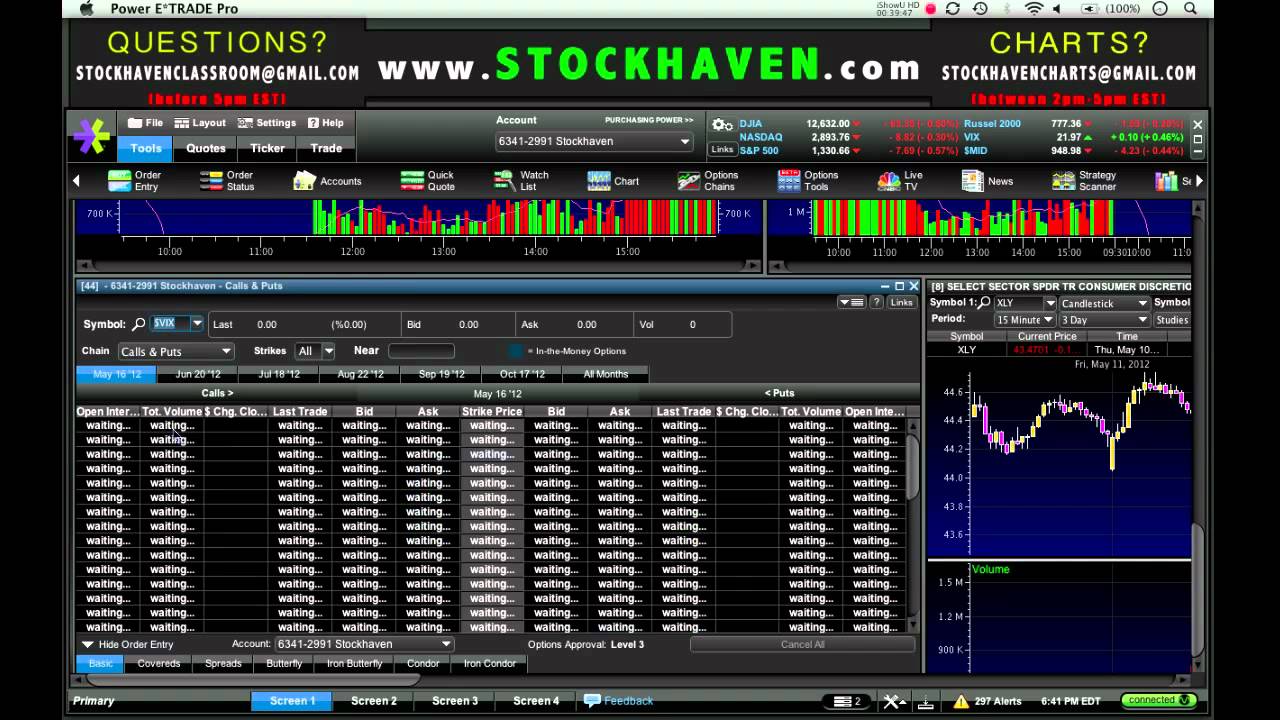Click the Symbol 1 lookup magnifier in chart panel

[985, 303]
